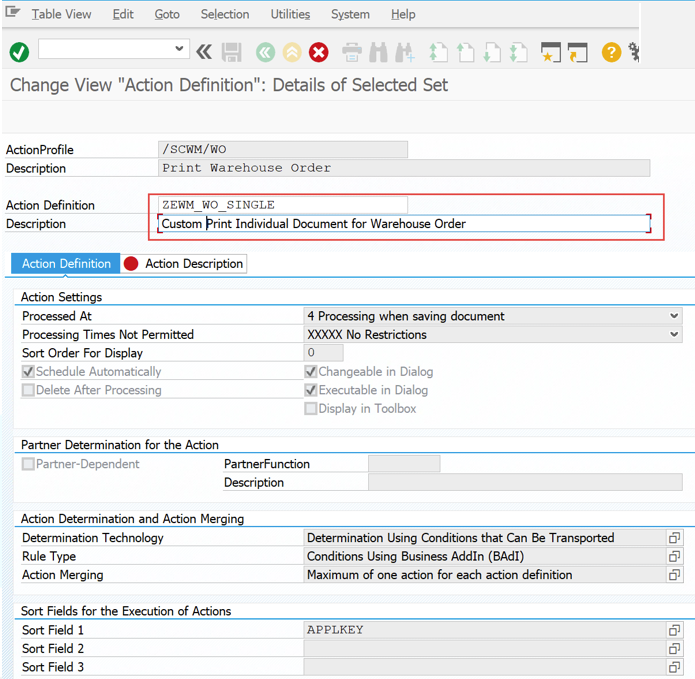Screen dimensions: 695x679
Task: Expand the Processed At dropdown
Action: tap(674, 316)
